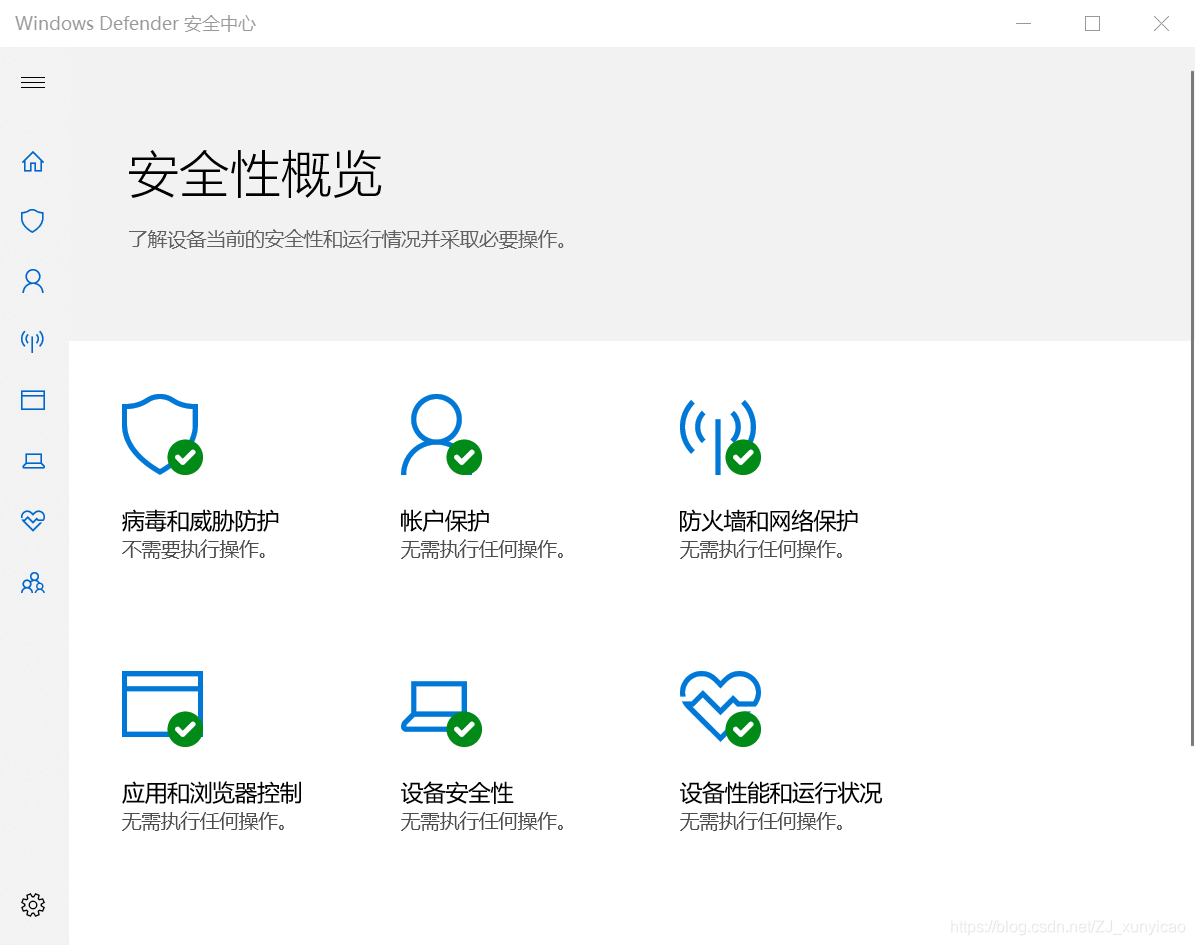Screen dimensions: 1195x945
Task: Open the 帐户保护 heading link
Action: tap(445, 521)
